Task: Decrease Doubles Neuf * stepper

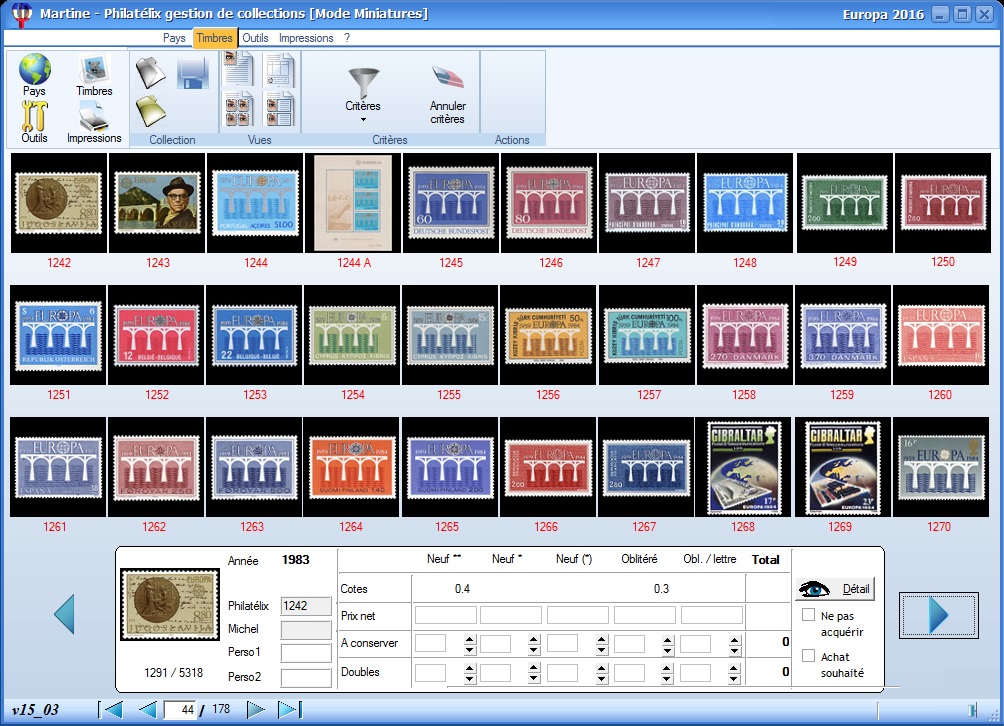Action: [534, 679]
